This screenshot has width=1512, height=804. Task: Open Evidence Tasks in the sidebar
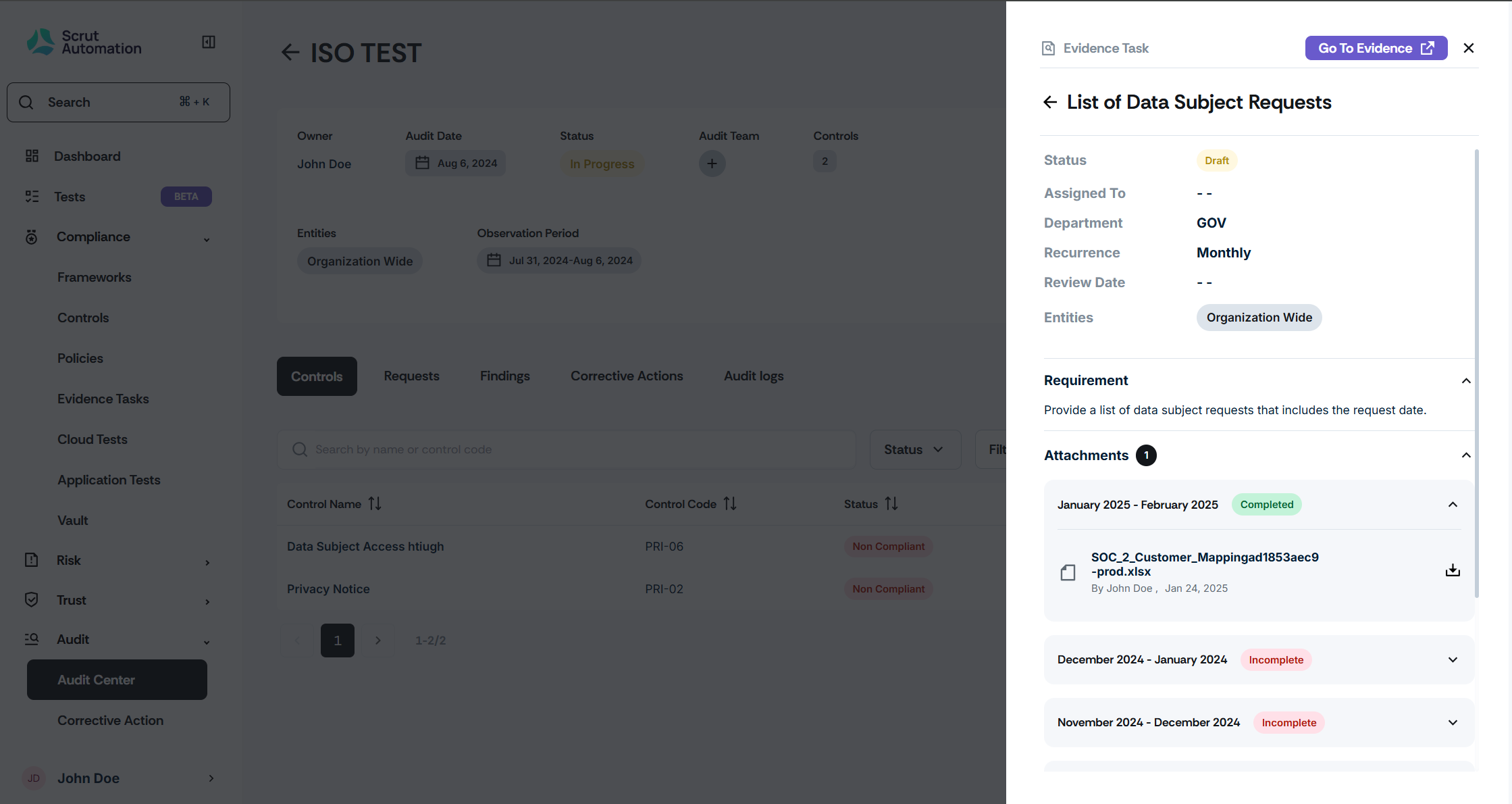[x=103, y=399]
